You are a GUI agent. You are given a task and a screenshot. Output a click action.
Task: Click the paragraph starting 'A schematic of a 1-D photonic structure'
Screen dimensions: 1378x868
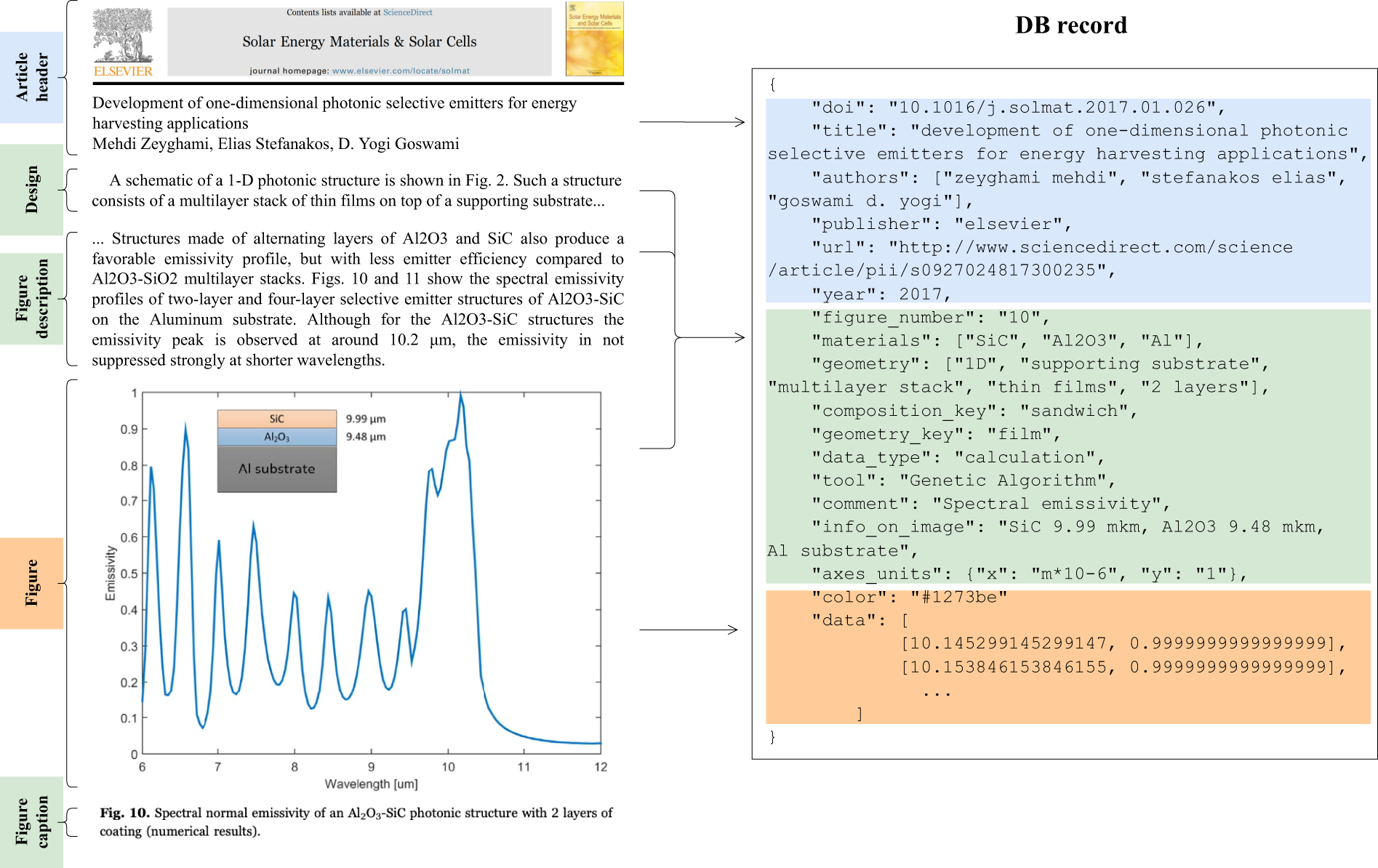coord(357,190)
